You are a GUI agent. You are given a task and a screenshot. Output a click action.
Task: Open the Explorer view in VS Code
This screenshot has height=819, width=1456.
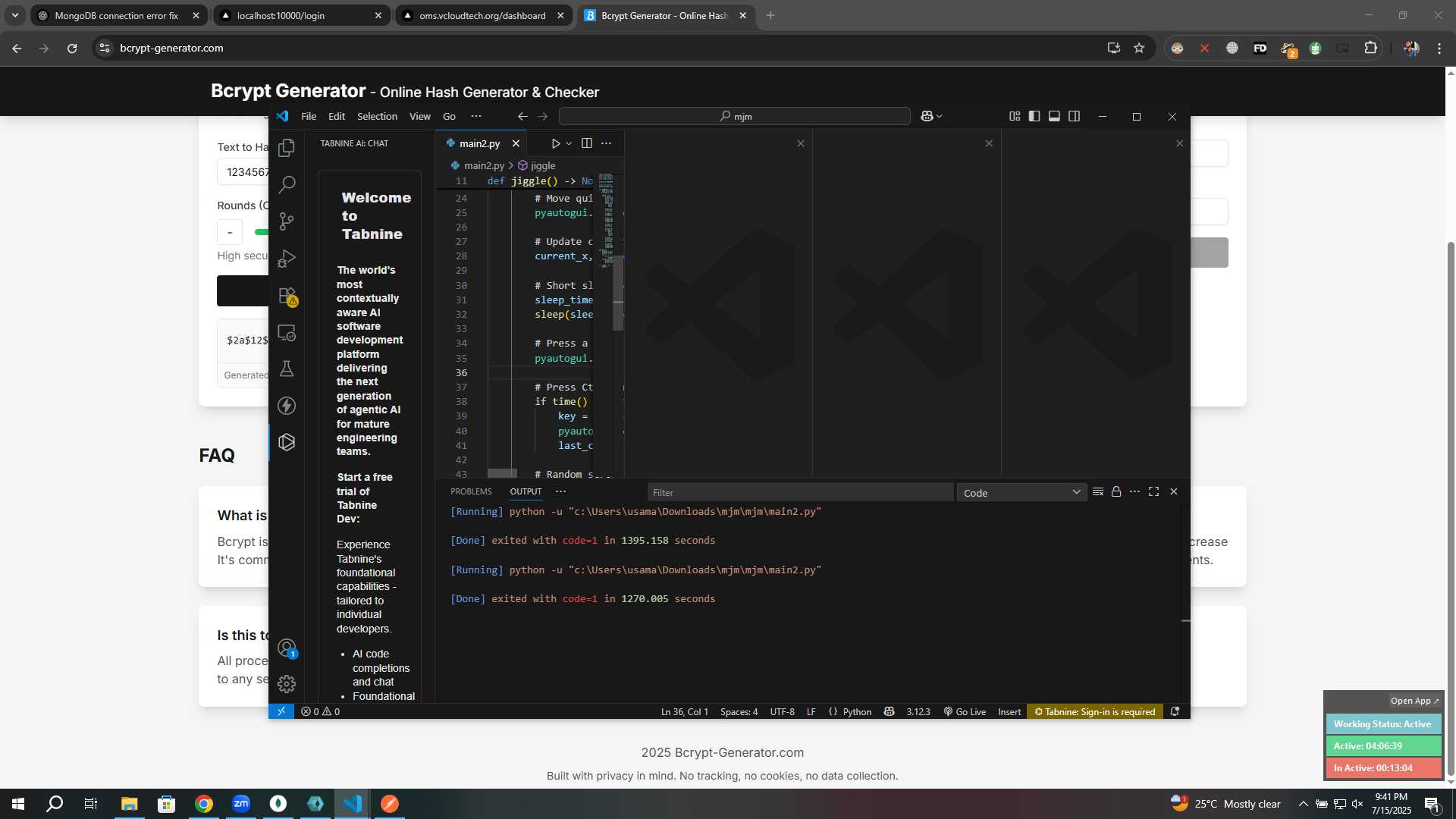point(287,148)
